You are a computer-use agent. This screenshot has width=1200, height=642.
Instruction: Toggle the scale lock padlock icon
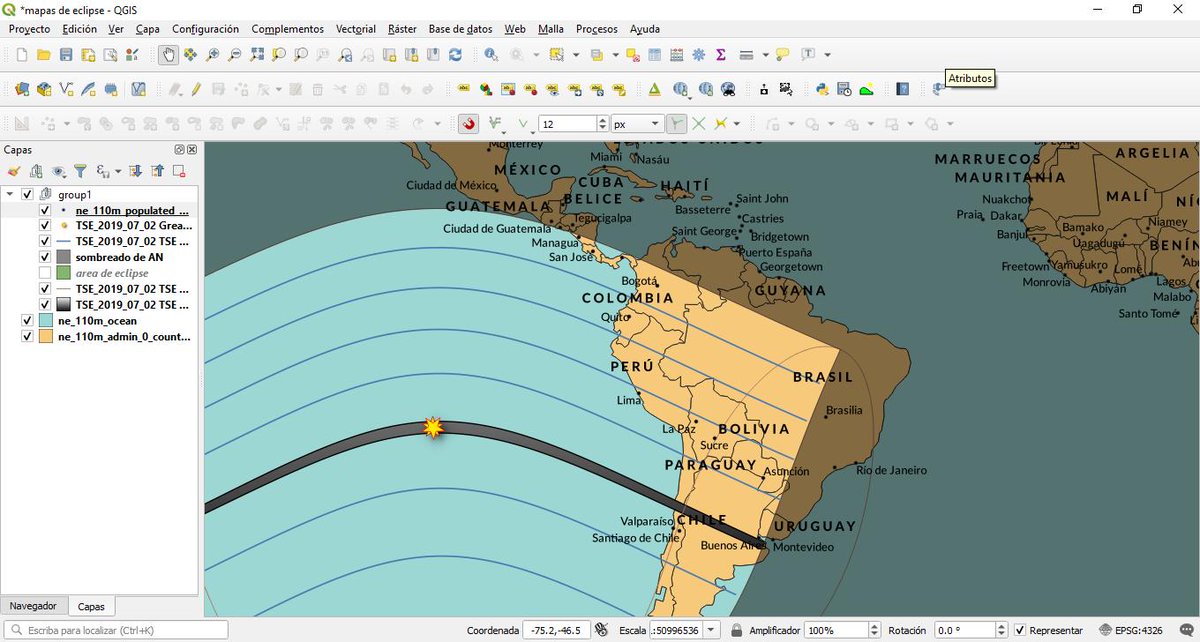tap(736, 631)
